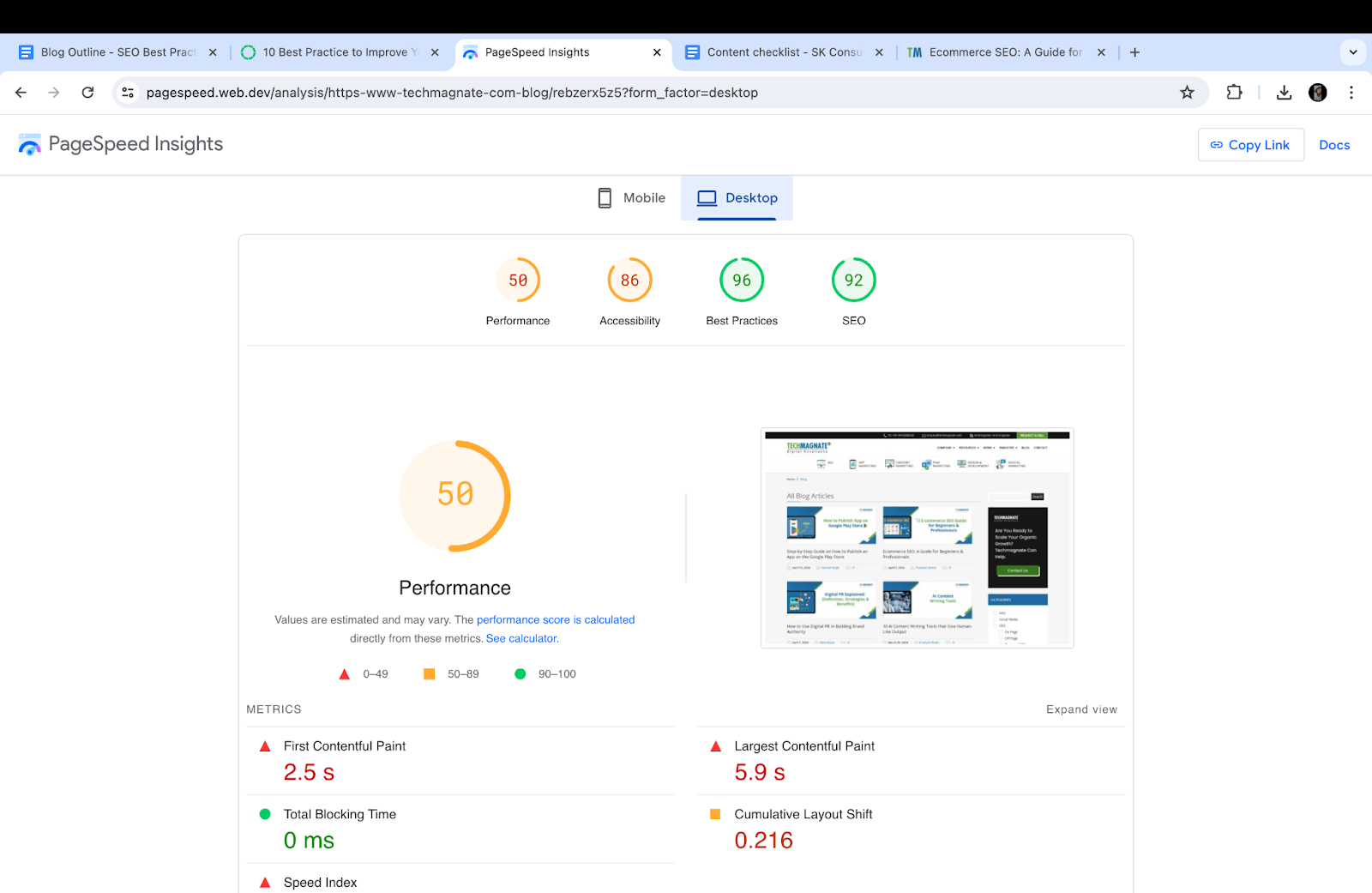The width and height of the screenshot is (1372, 893).
Task: Switch to the Mobile report view
Action: coord(630,197)
